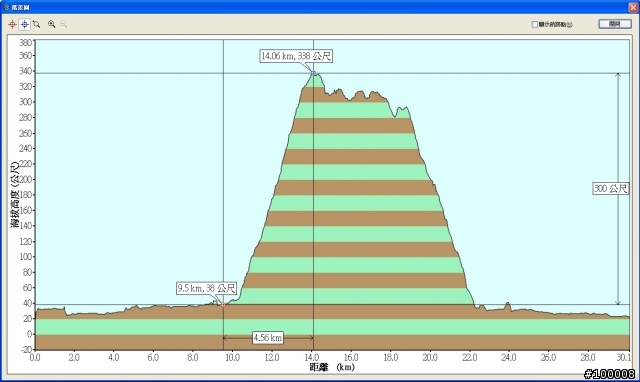
Task: Click the 200 tick on the elevation axis
Action: point(26,180)
